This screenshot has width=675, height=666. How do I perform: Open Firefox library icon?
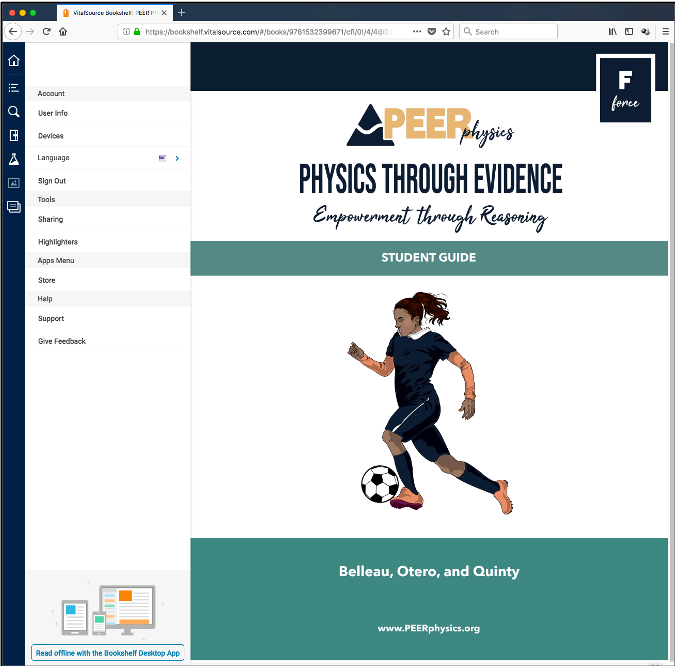click(612, 32)
